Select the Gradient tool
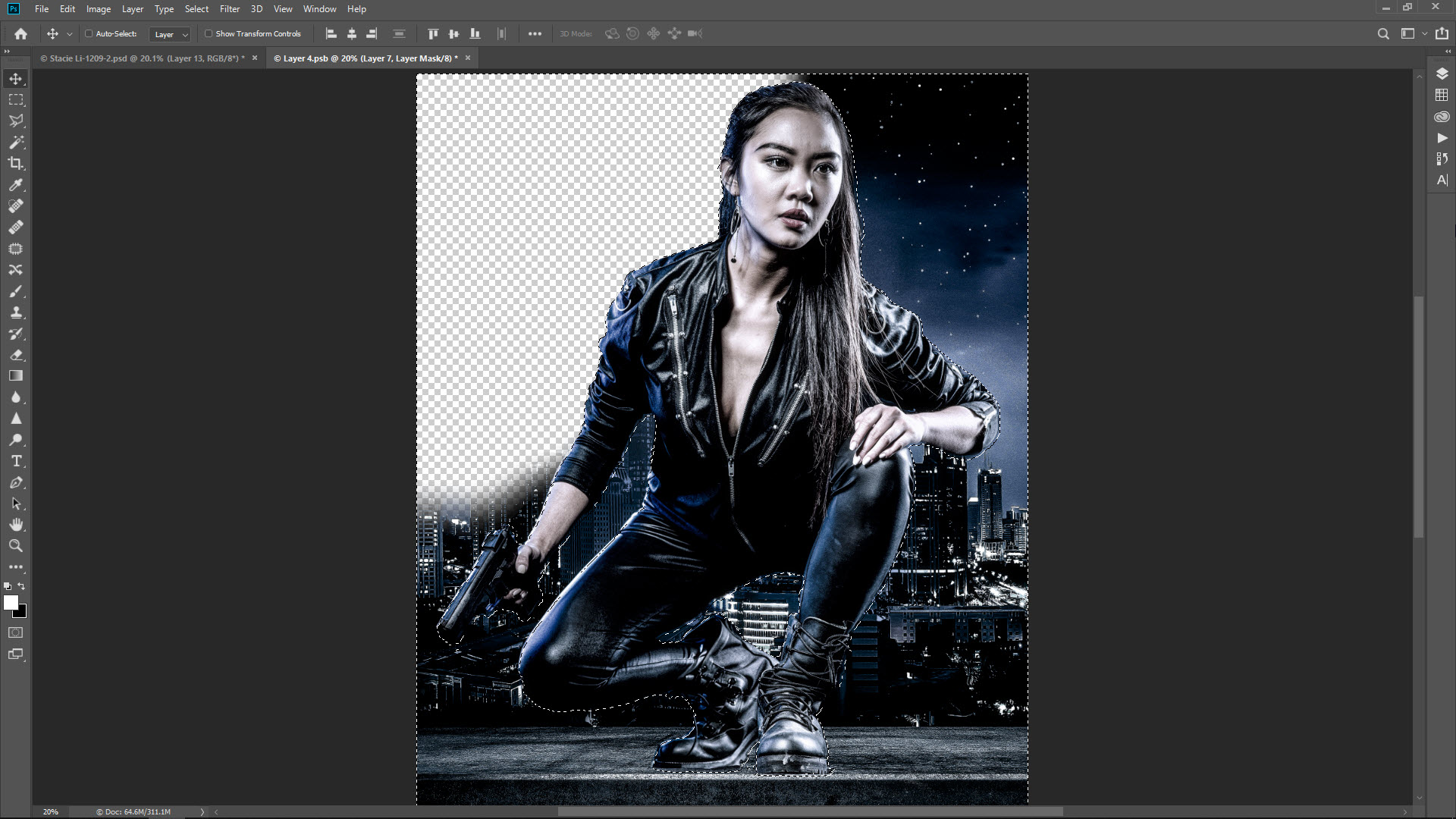This screenshot has height=819, width=1456. pos(16,376)
